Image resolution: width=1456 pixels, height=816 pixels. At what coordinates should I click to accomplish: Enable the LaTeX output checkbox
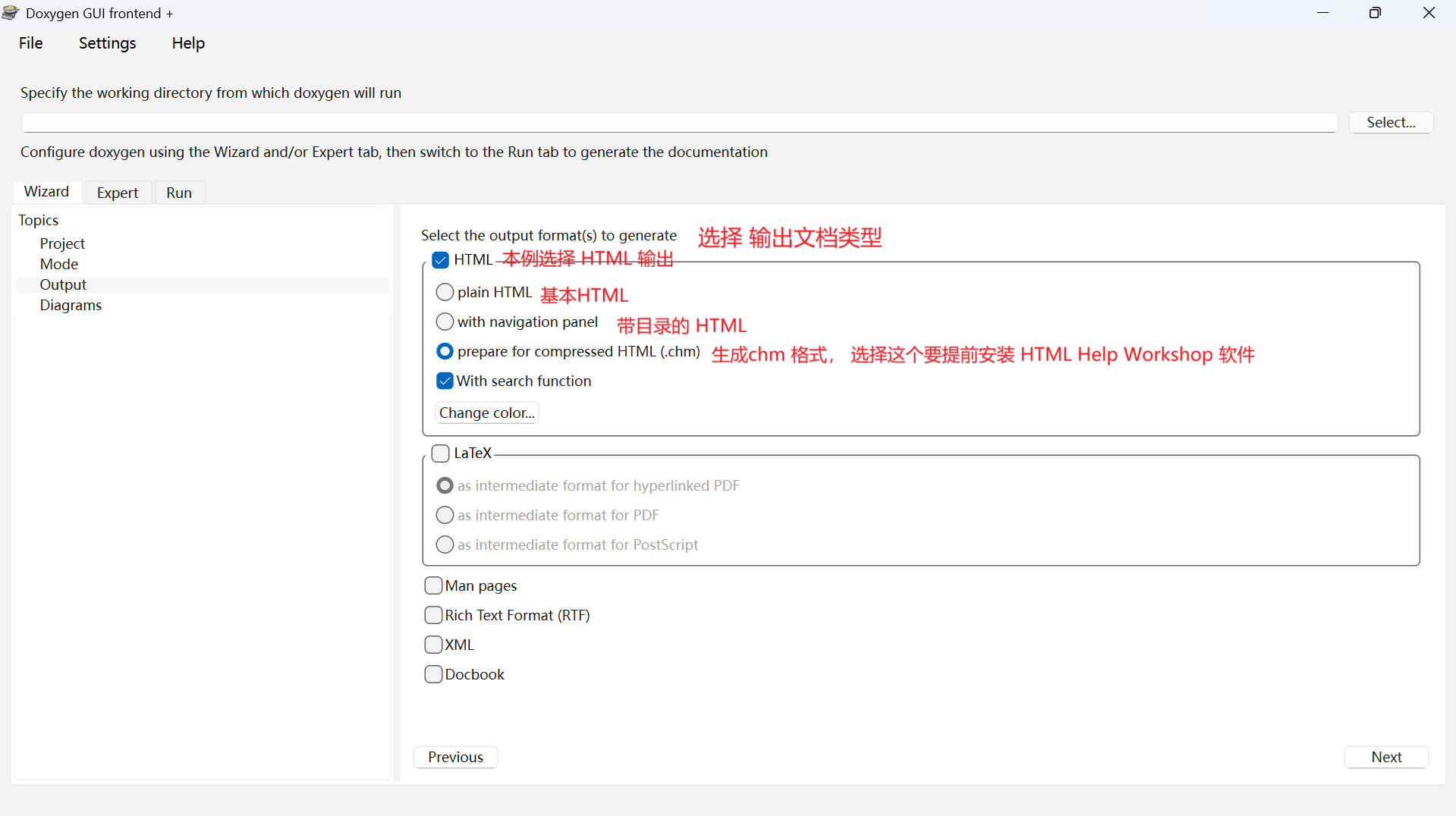441,454
